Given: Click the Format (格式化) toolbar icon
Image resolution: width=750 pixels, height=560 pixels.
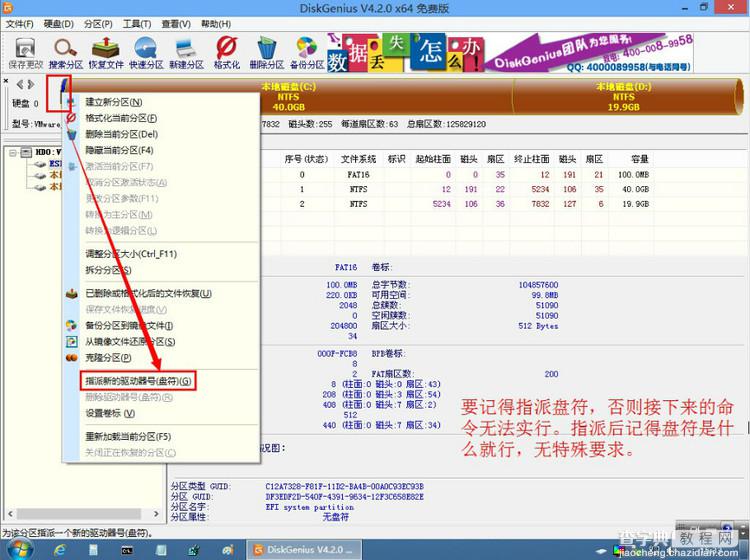Looking at the screenshot, I should (226, 53).
